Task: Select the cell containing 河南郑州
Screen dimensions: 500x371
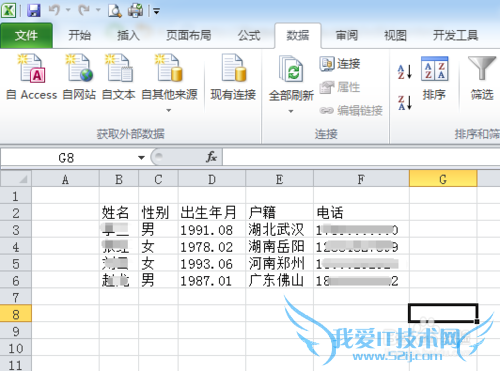Action: coord(279,264)
